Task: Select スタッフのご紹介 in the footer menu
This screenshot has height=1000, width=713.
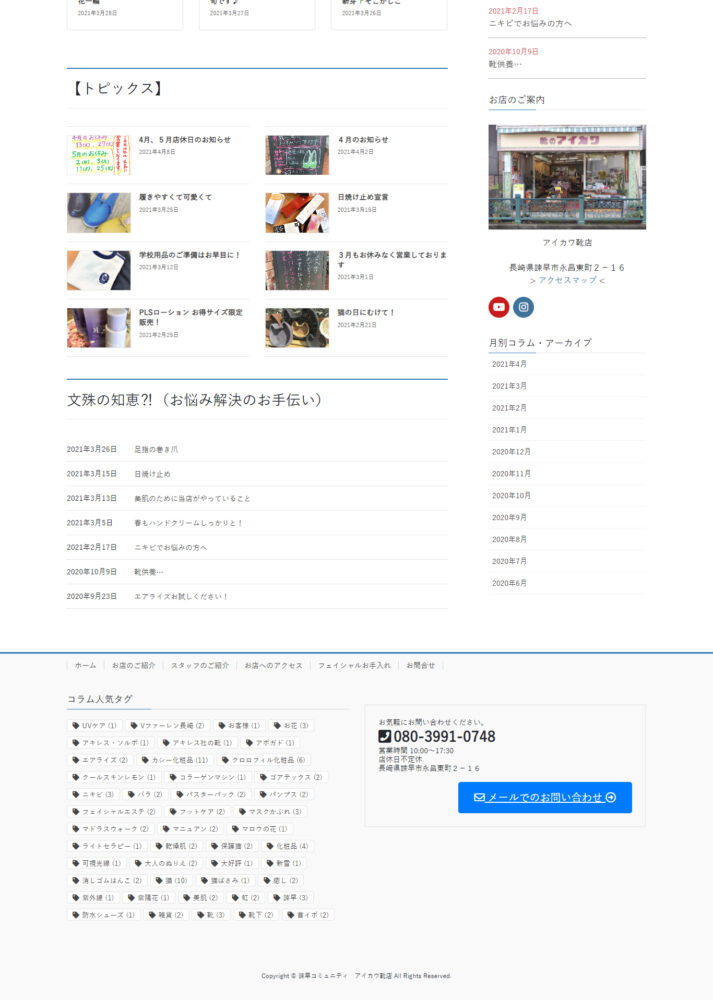Action: click(x=200, y=665)
